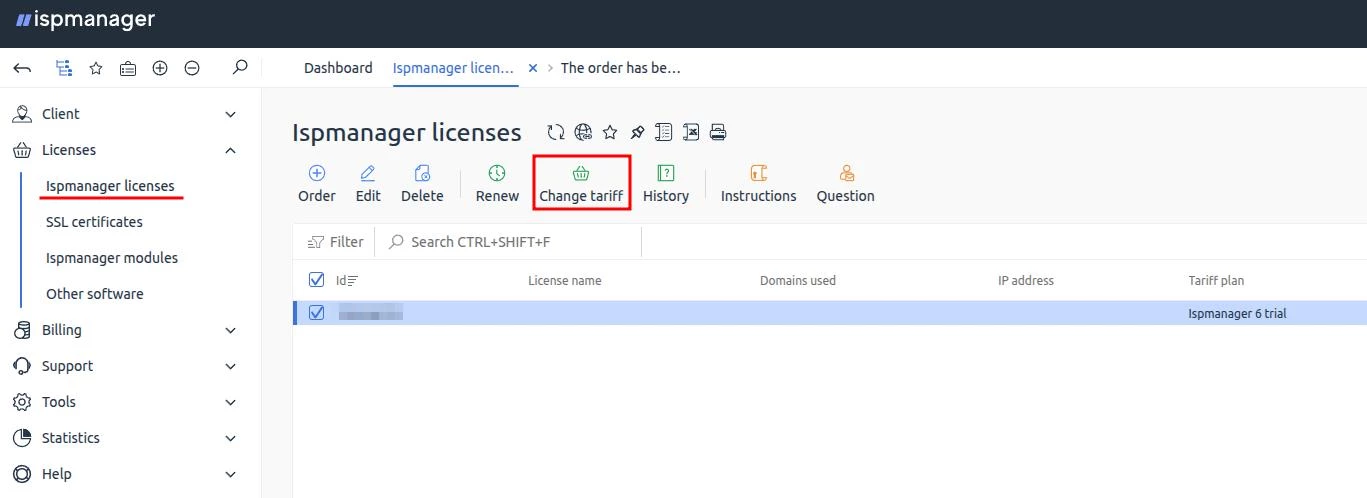The height and width of the screenshot is (498, 1367).
Task: Open Instructions for the license
Action: pyautogui.click(x=759, y=185)
